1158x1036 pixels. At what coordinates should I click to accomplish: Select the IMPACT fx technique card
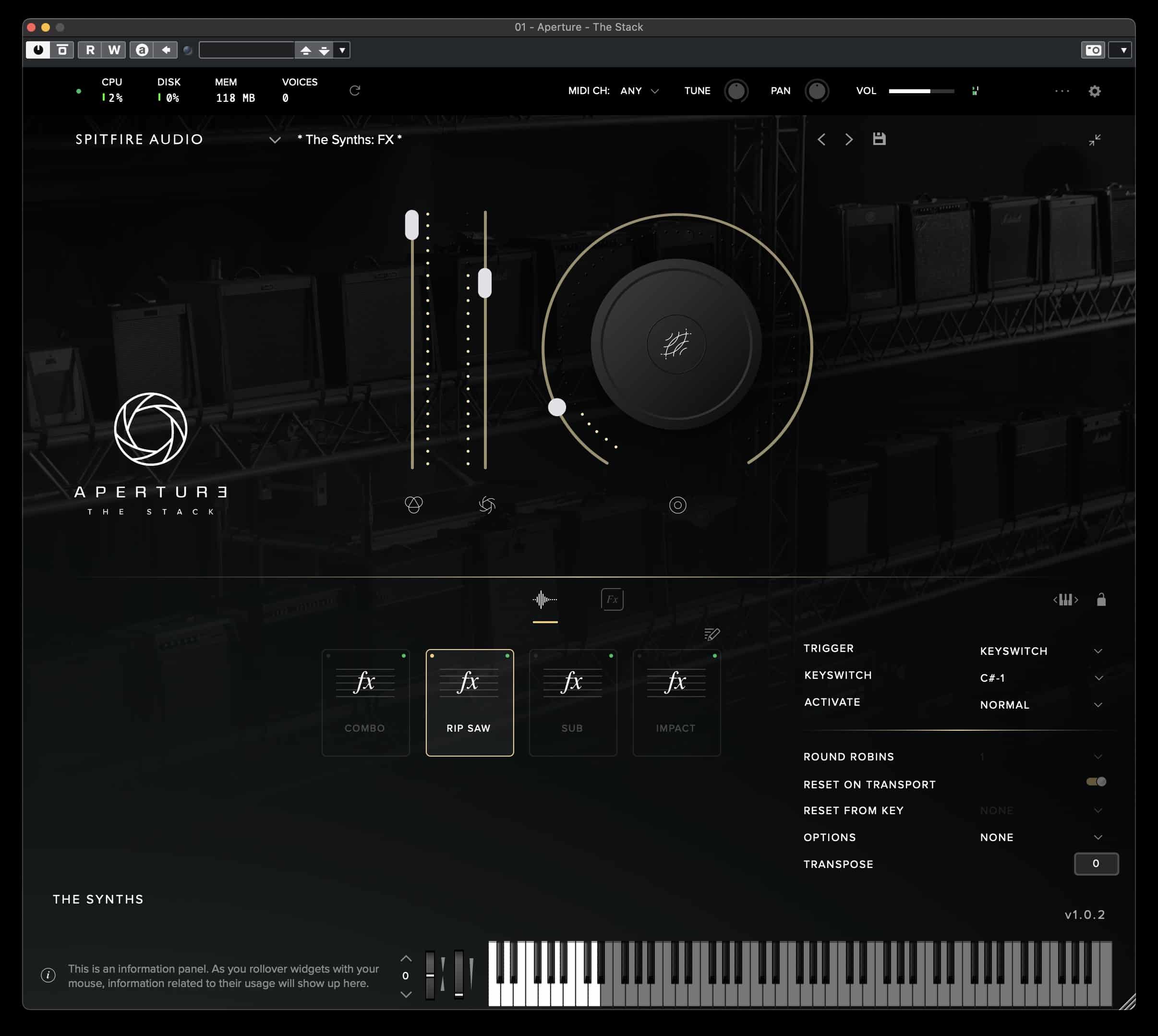(x=676, y=703)
